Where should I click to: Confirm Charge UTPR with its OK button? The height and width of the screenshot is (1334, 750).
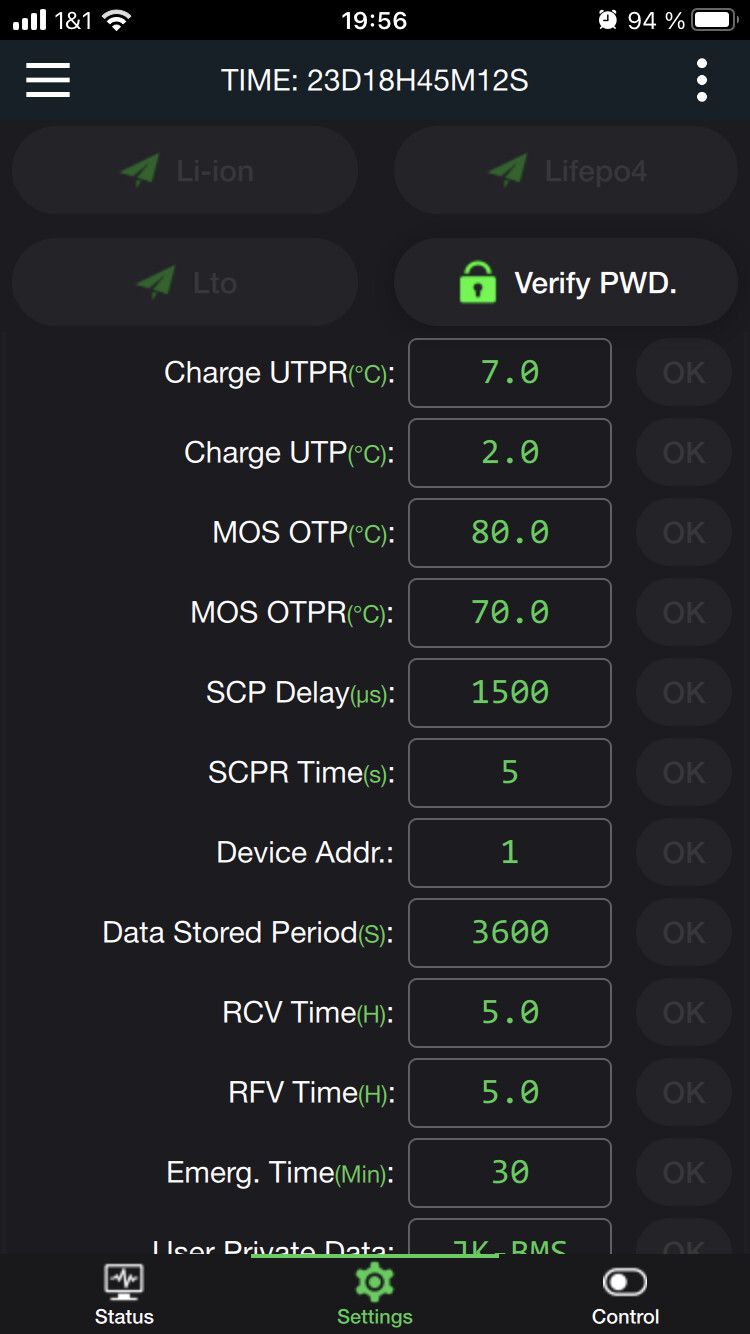coord(684,373)
